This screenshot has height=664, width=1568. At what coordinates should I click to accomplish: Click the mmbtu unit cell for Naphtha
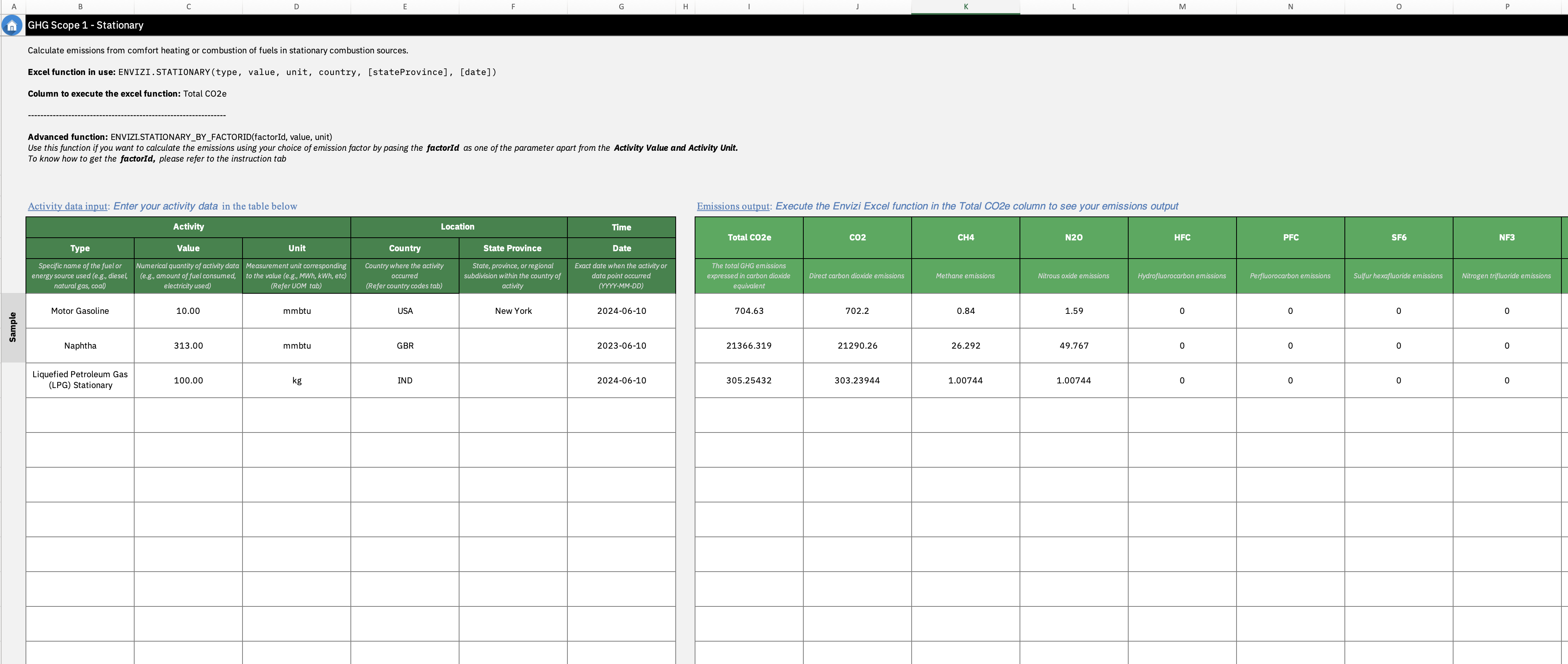point(296,346)
